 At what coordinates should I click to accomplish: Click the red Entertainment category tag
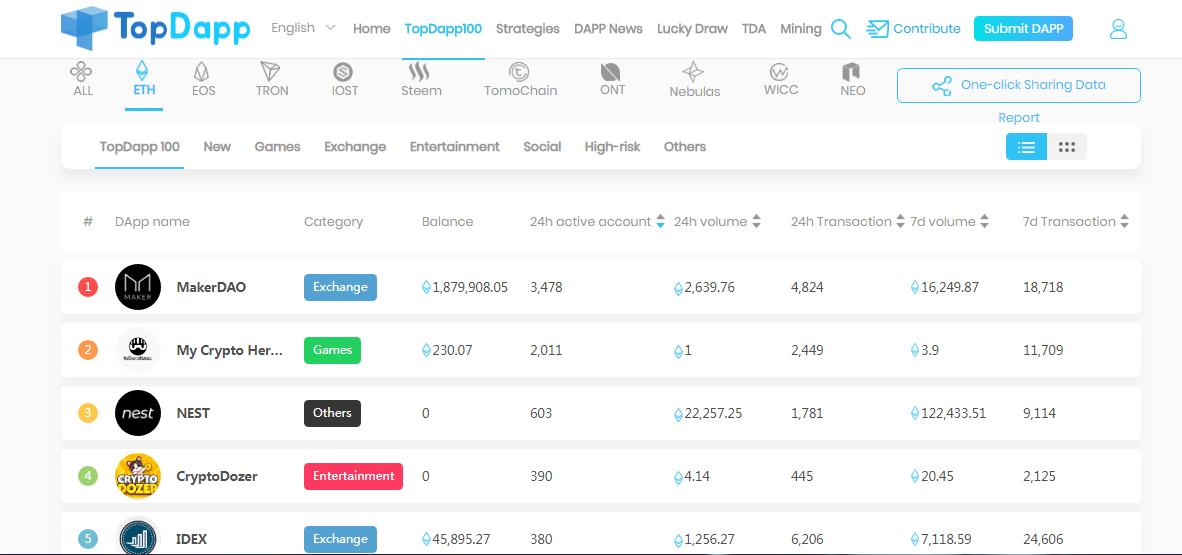tap(354, 476)
